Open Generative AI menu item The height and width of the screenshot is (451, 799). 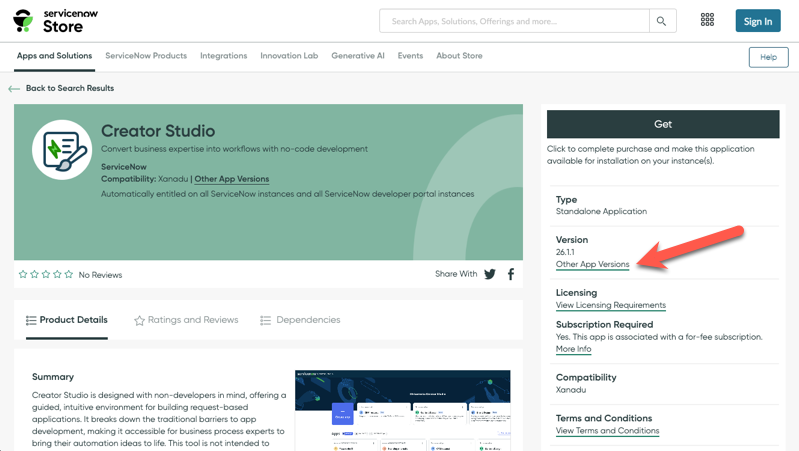358,56
